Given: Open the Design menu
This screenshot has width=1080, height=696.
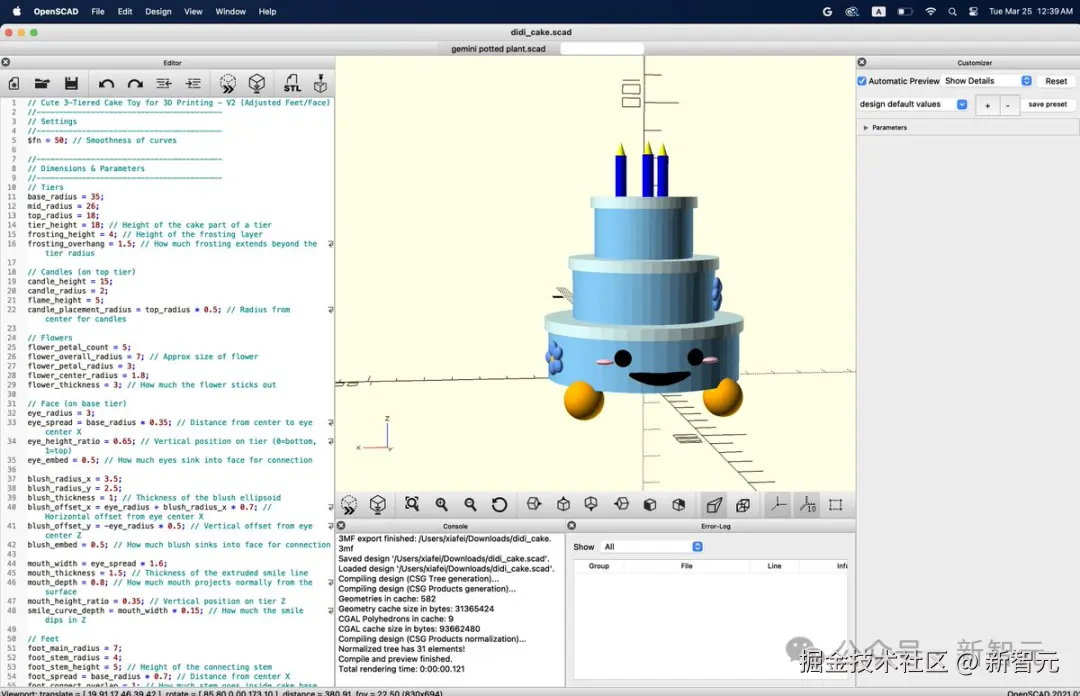Looking at the screenshot, I should click(x=158, y=12).
